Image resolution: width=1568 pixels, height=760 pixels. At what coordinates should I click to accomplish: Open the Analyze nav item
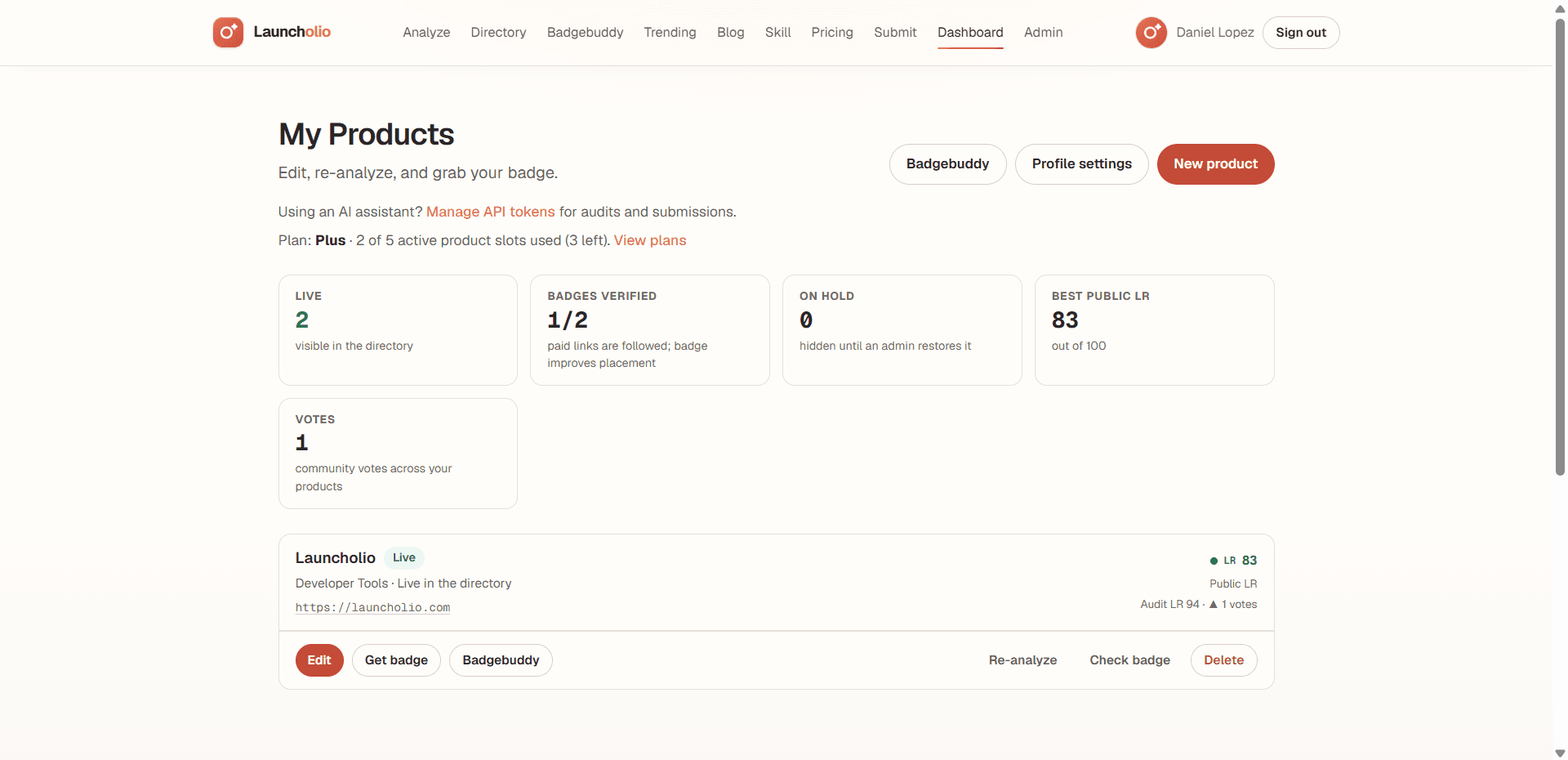tap(426, 33)
